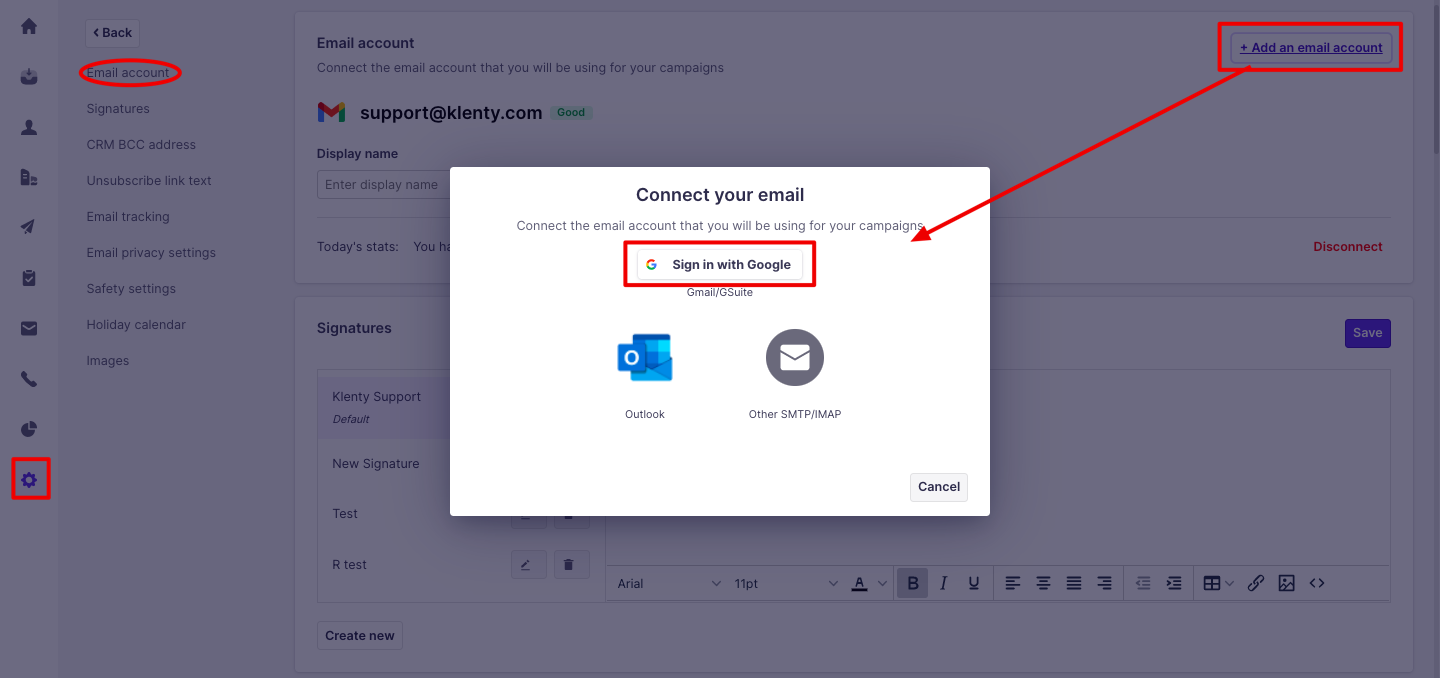Open the text color dropdown arrow
Screen dimensions: 1440x678
click(x=882, y=583)
